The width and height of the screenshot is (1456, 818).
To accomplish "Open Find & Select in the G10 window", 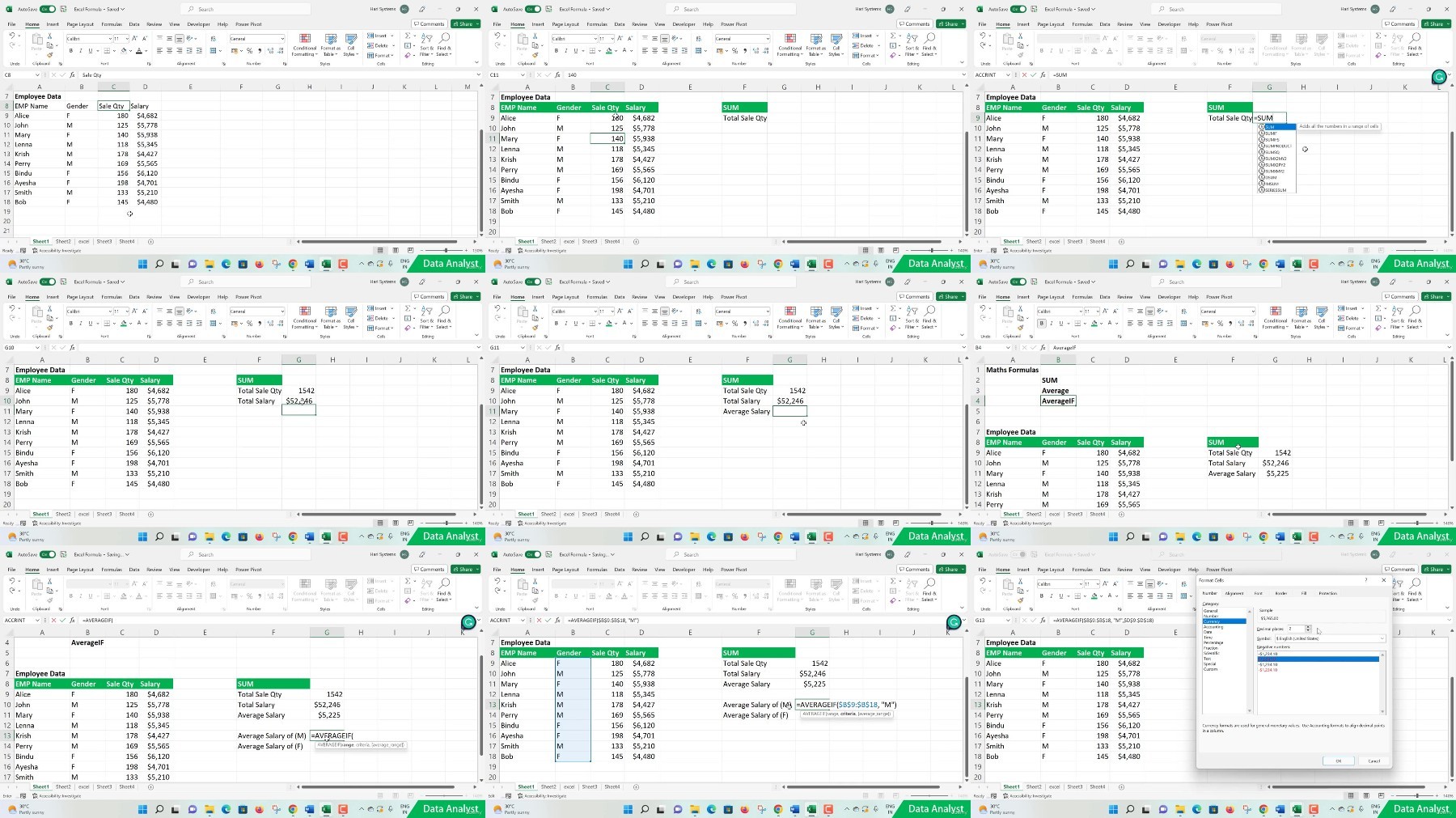I will [443, 317].
